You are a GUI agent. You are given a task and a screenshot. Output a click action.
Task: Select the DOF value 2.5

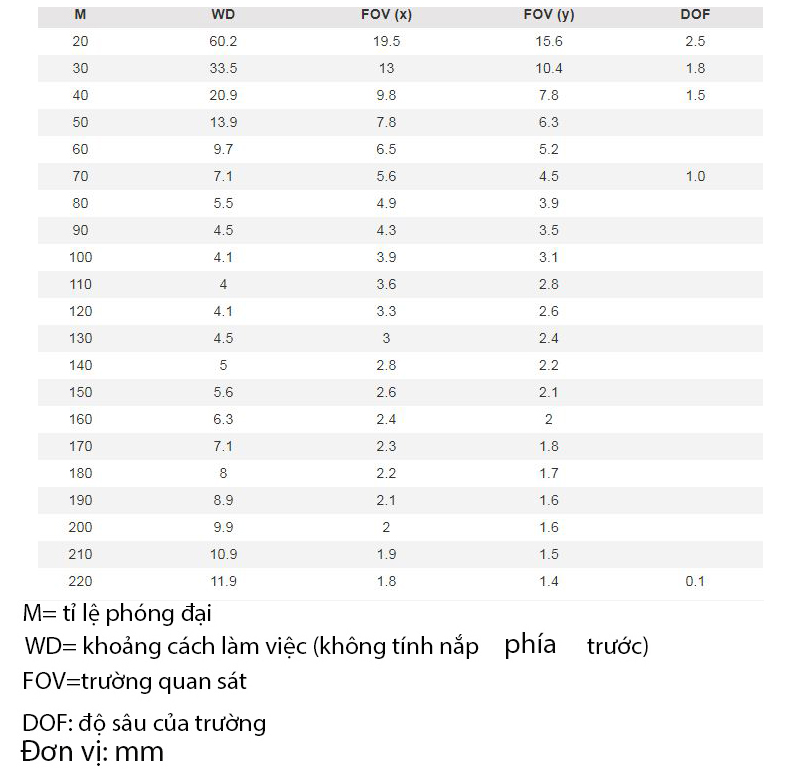(695, 42)
